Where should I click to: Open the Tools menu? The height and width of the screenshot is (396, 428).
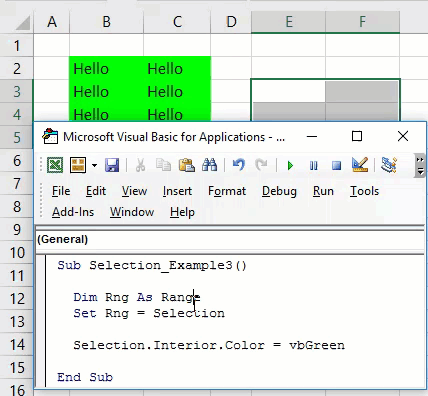click(364, 191)
